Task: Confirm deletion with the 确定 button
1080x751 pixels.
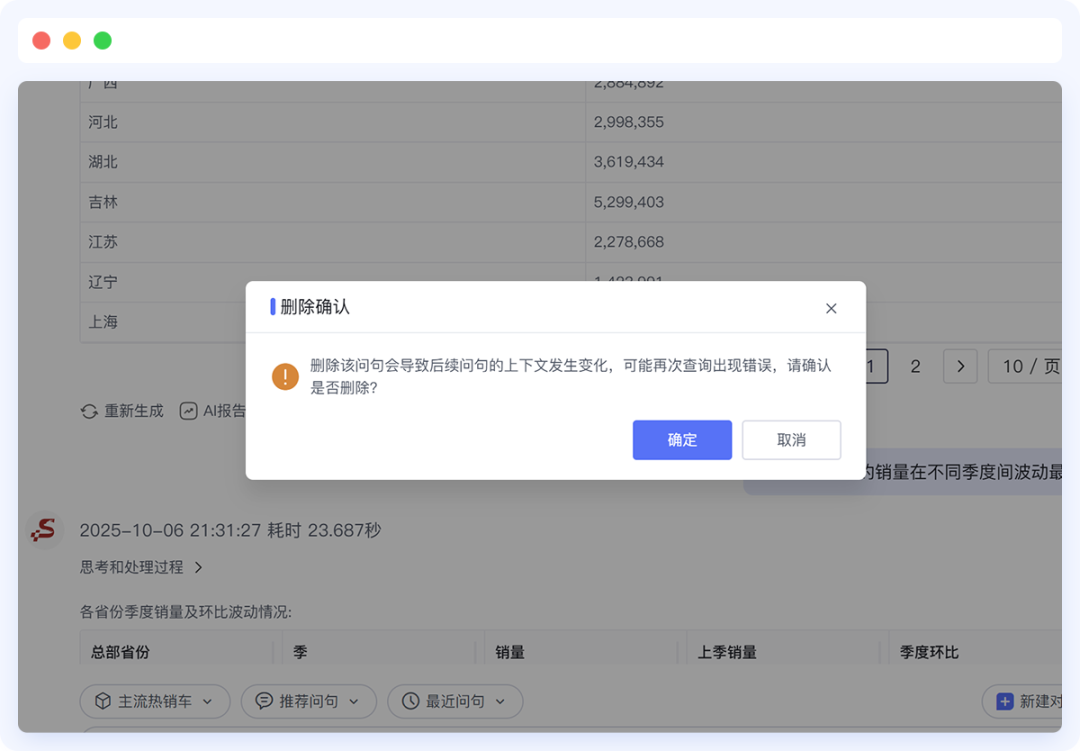Action: tap(682, 440)
